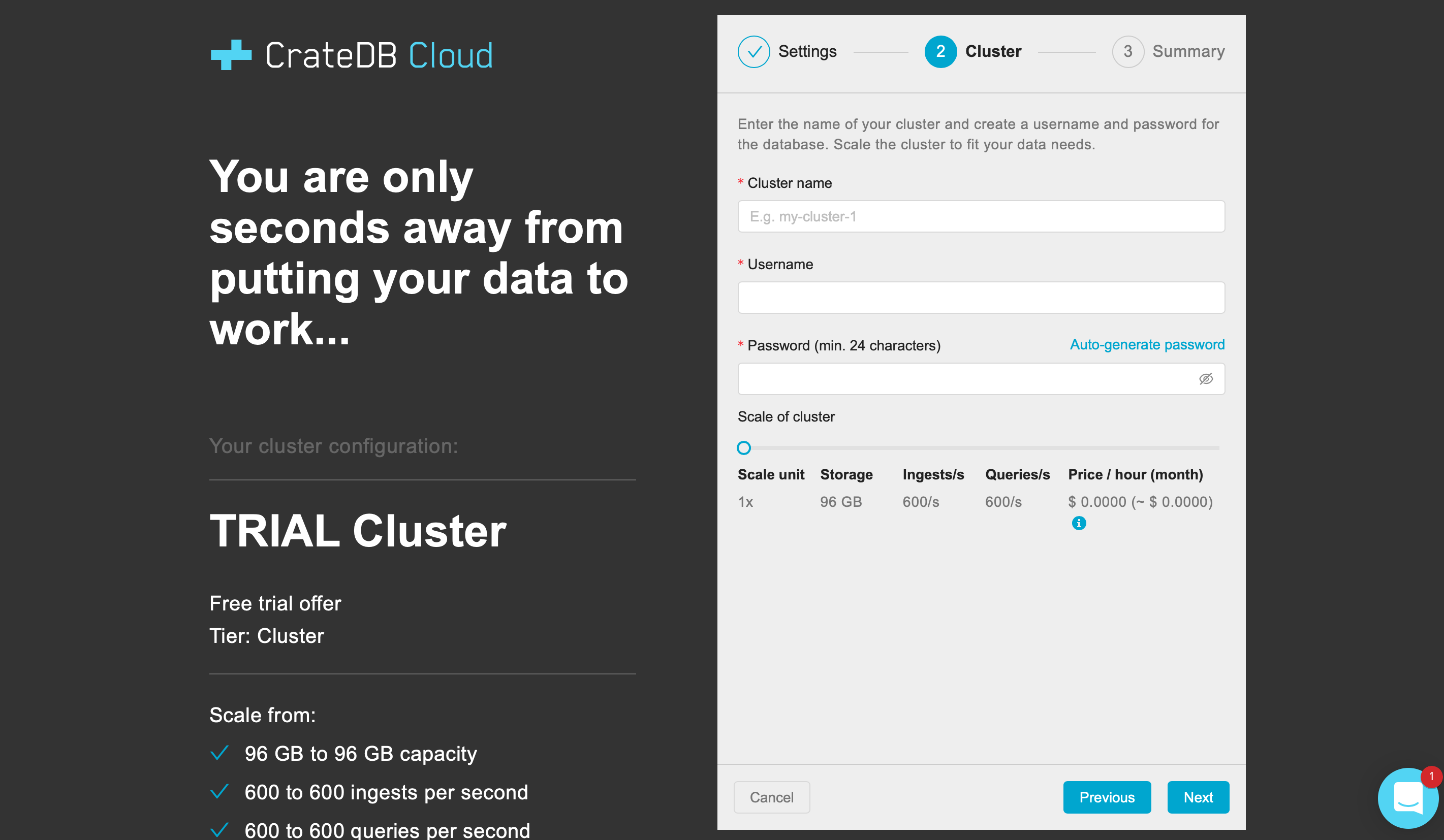Image resolution: width=1444 pixels, height=840 pixels.
Task: Click the price info icon
Action: pyautogui.click(x=1078, y=523)
